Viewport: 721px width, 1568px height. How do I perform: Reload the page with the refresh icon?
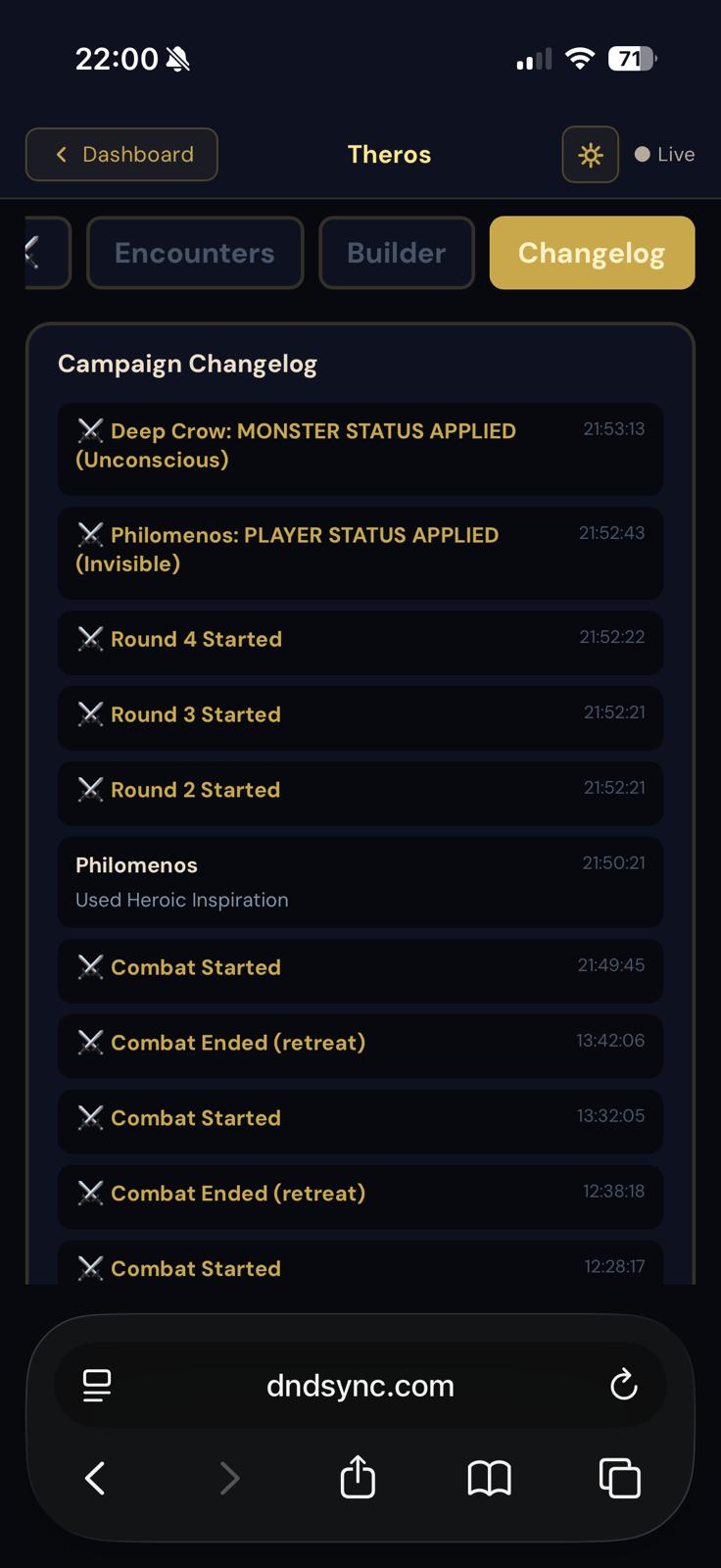click(x=624, y=1386)
